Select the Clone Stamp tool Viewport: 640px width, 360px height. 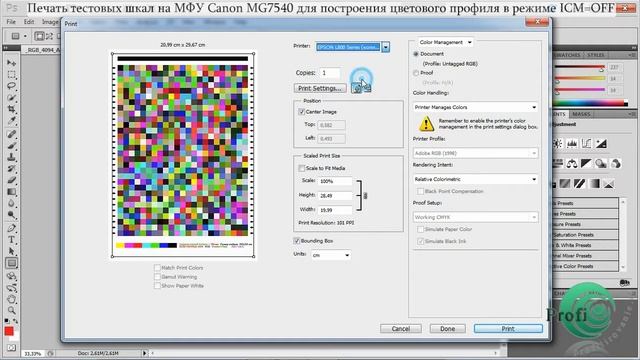coord(11,157)
